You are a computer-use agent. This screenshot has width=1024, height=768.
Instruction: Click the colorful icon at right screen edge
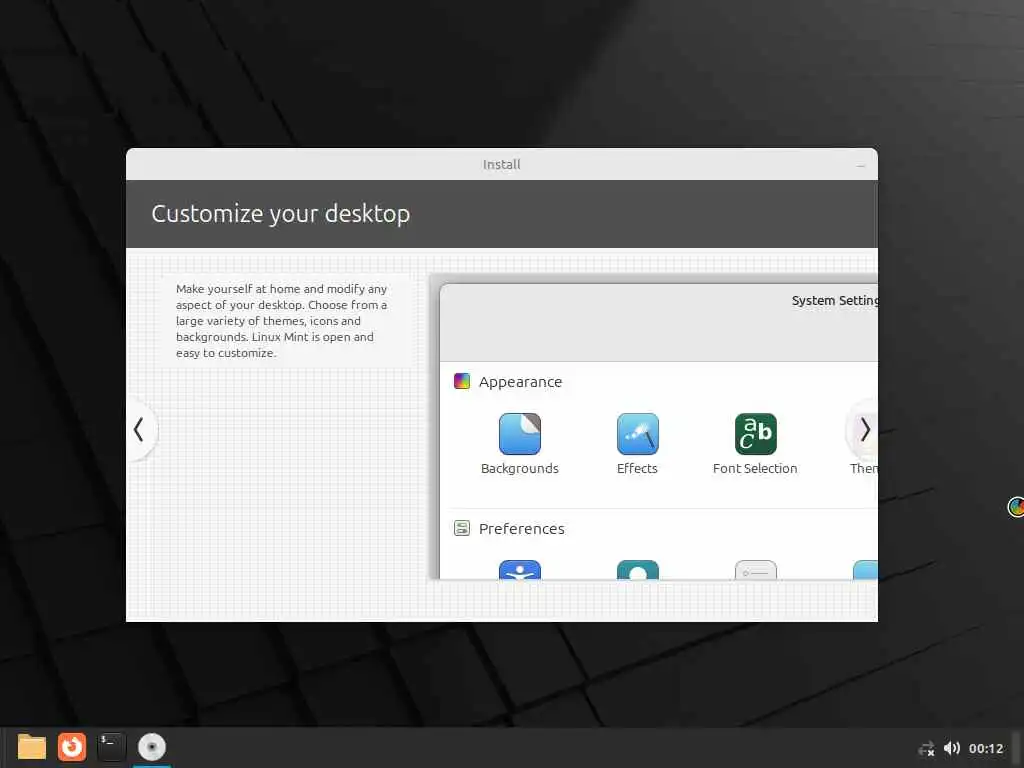(1016, 507)
